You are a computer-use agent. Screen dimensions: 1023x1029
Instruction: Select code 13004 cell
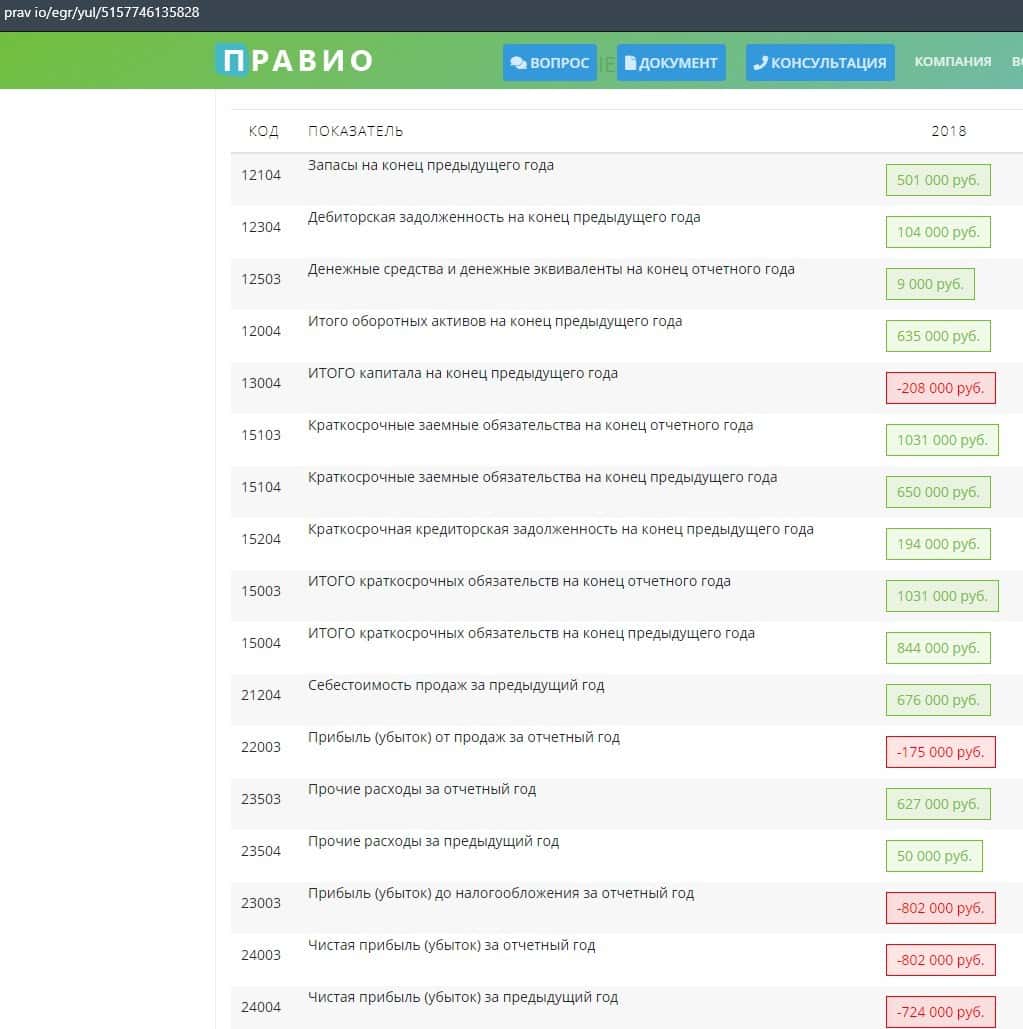pyautogui.click(x=261, y=383)
